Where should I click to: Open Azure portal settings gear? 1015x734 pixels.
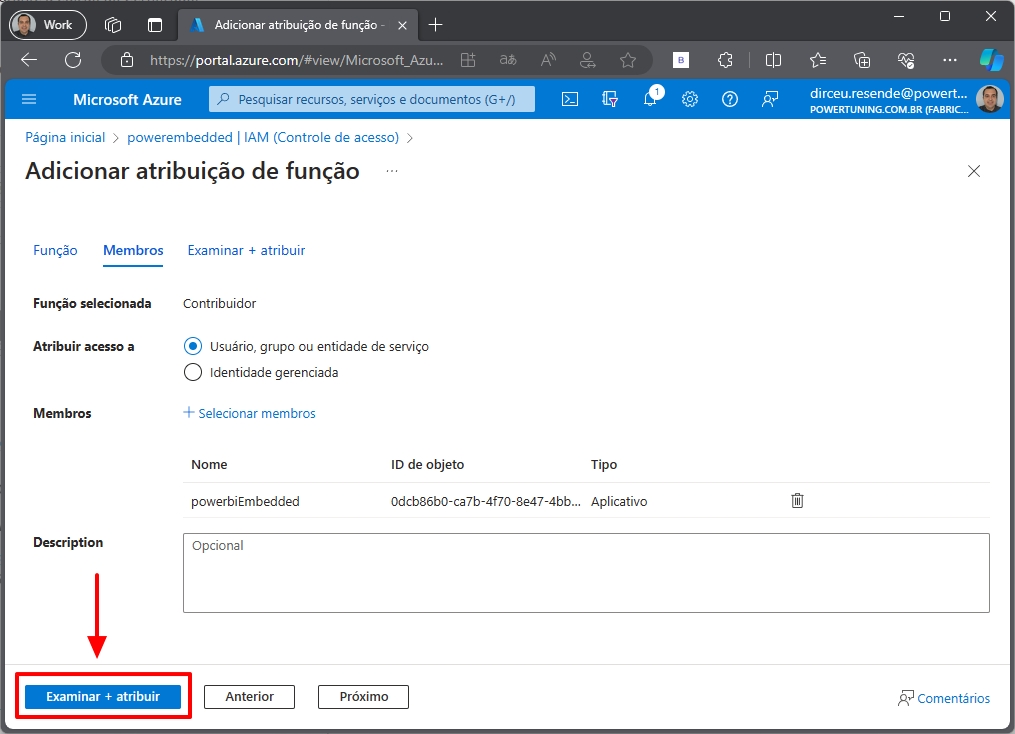[x=690, y=99]
